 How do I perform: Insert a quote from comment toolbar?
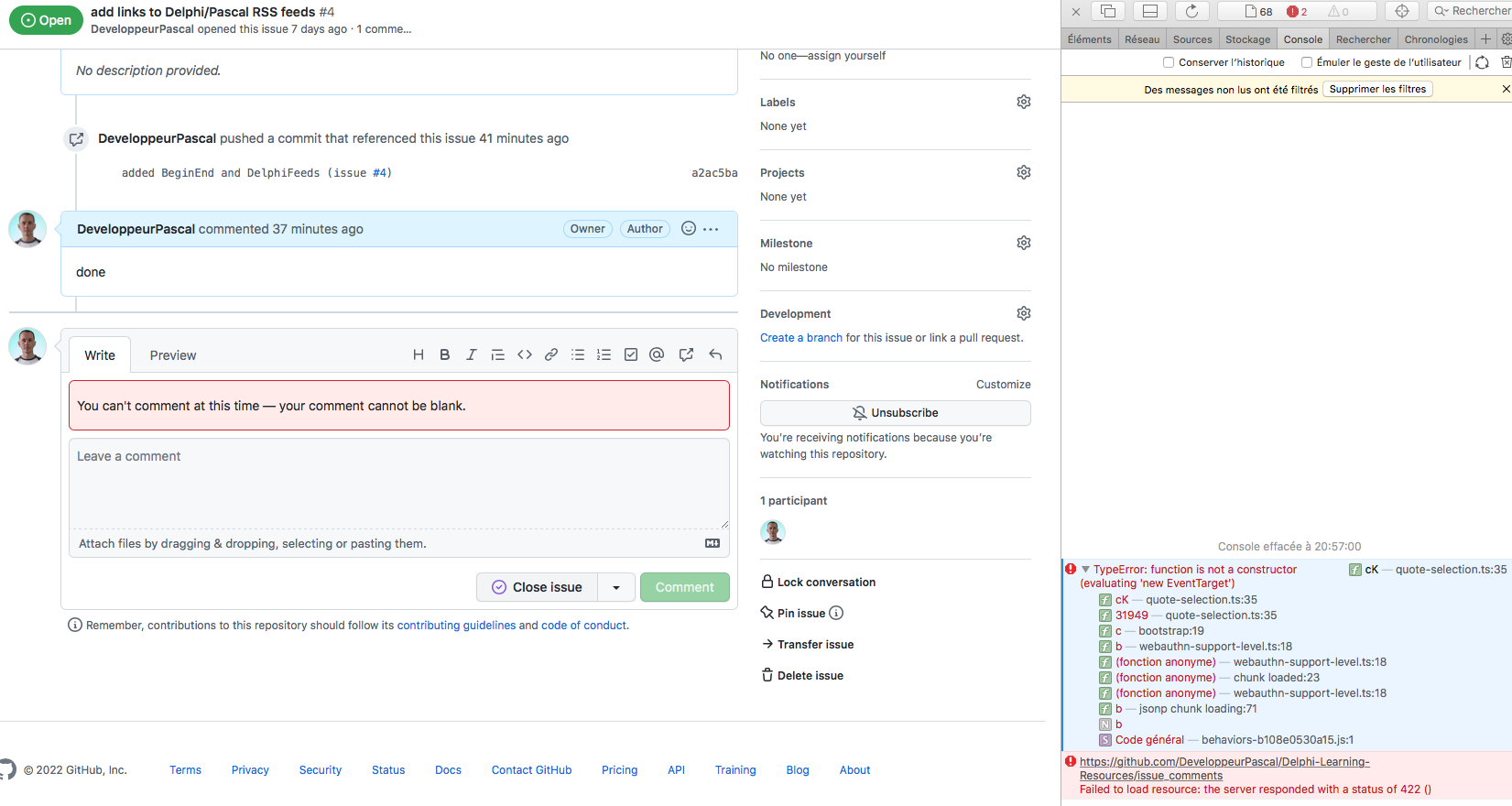497,355
